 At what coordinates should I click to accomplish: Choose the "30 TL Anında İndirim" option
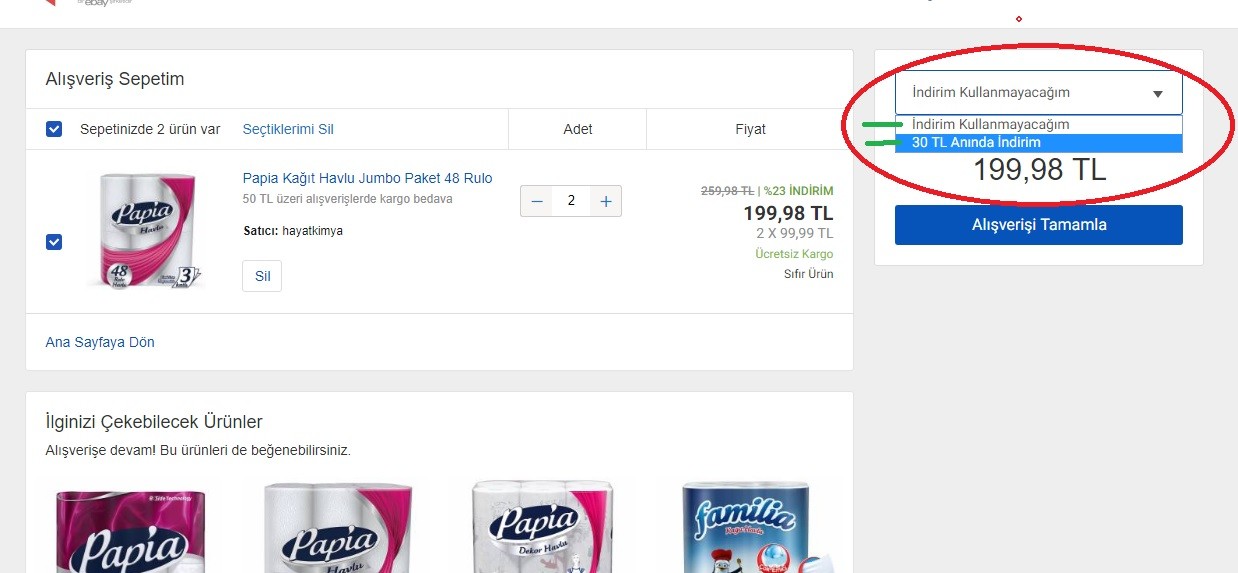click(x=976, y=143)
